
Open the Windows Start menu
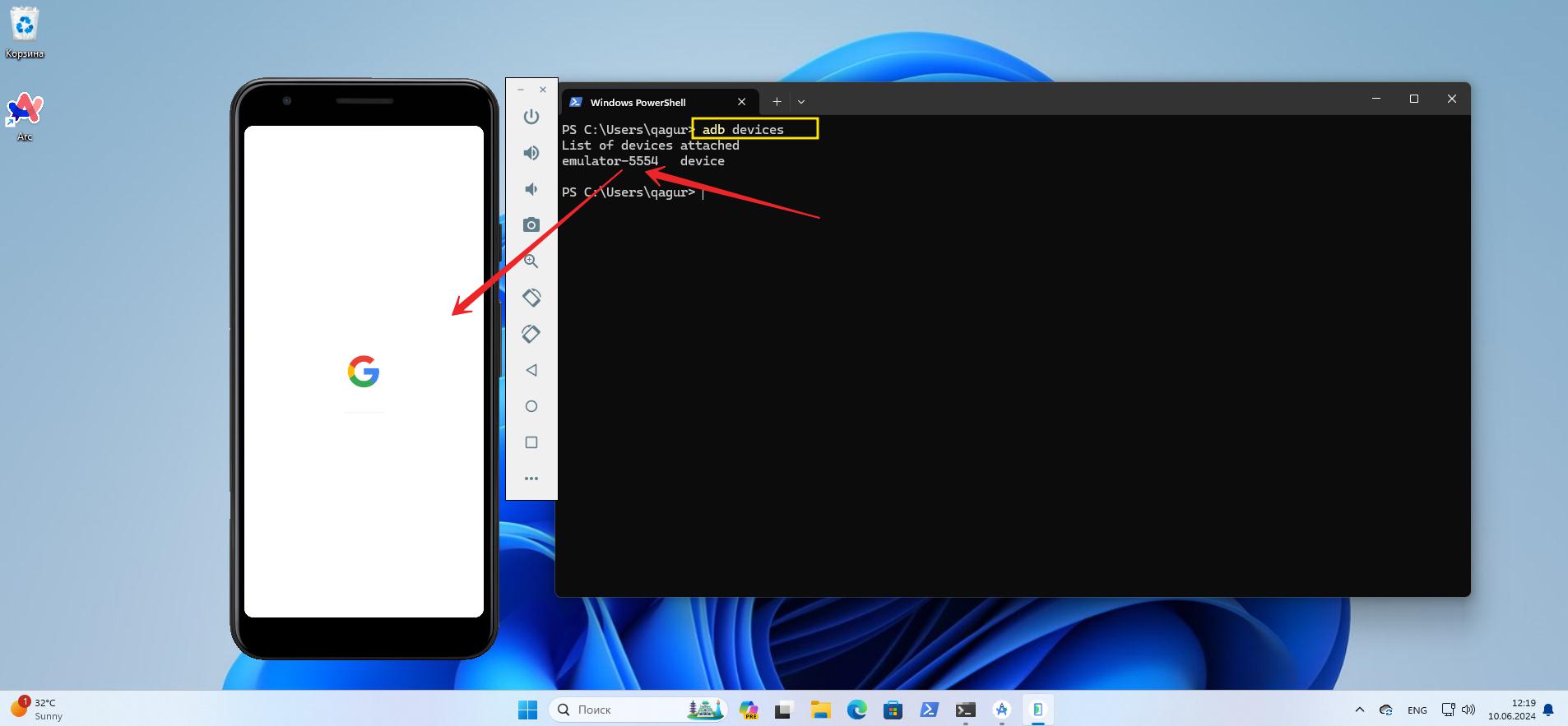coord(527,710)
